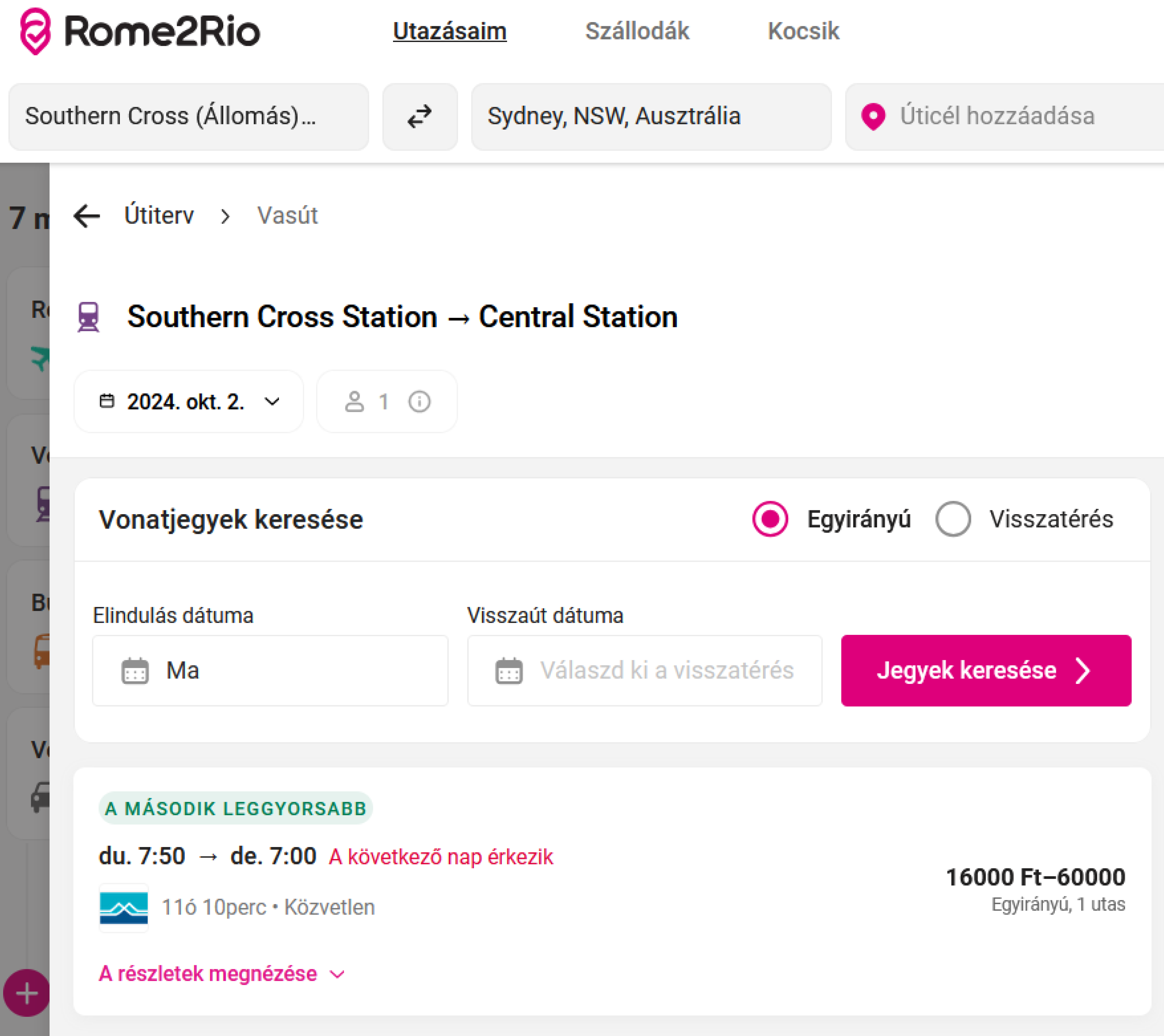Swap origin and destination with arrows icon
This screenshot has height=1036, width=1164.
pos(420,117)
